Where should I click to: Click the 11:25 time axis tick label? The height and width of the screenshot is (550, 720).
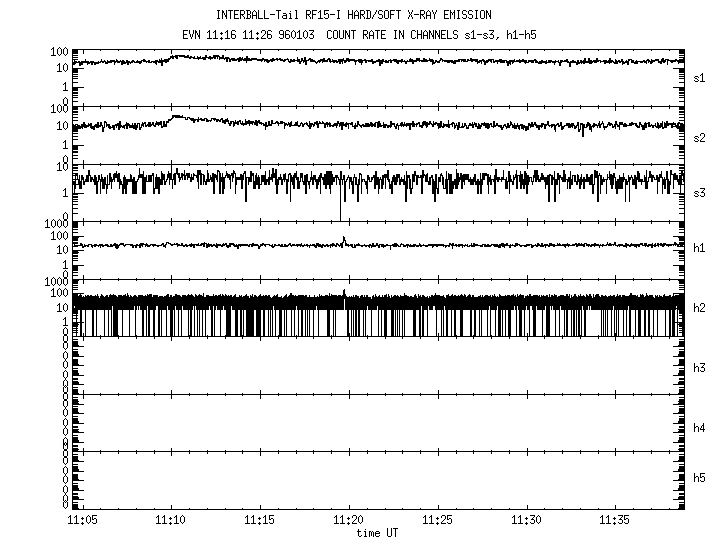[438, 521]
